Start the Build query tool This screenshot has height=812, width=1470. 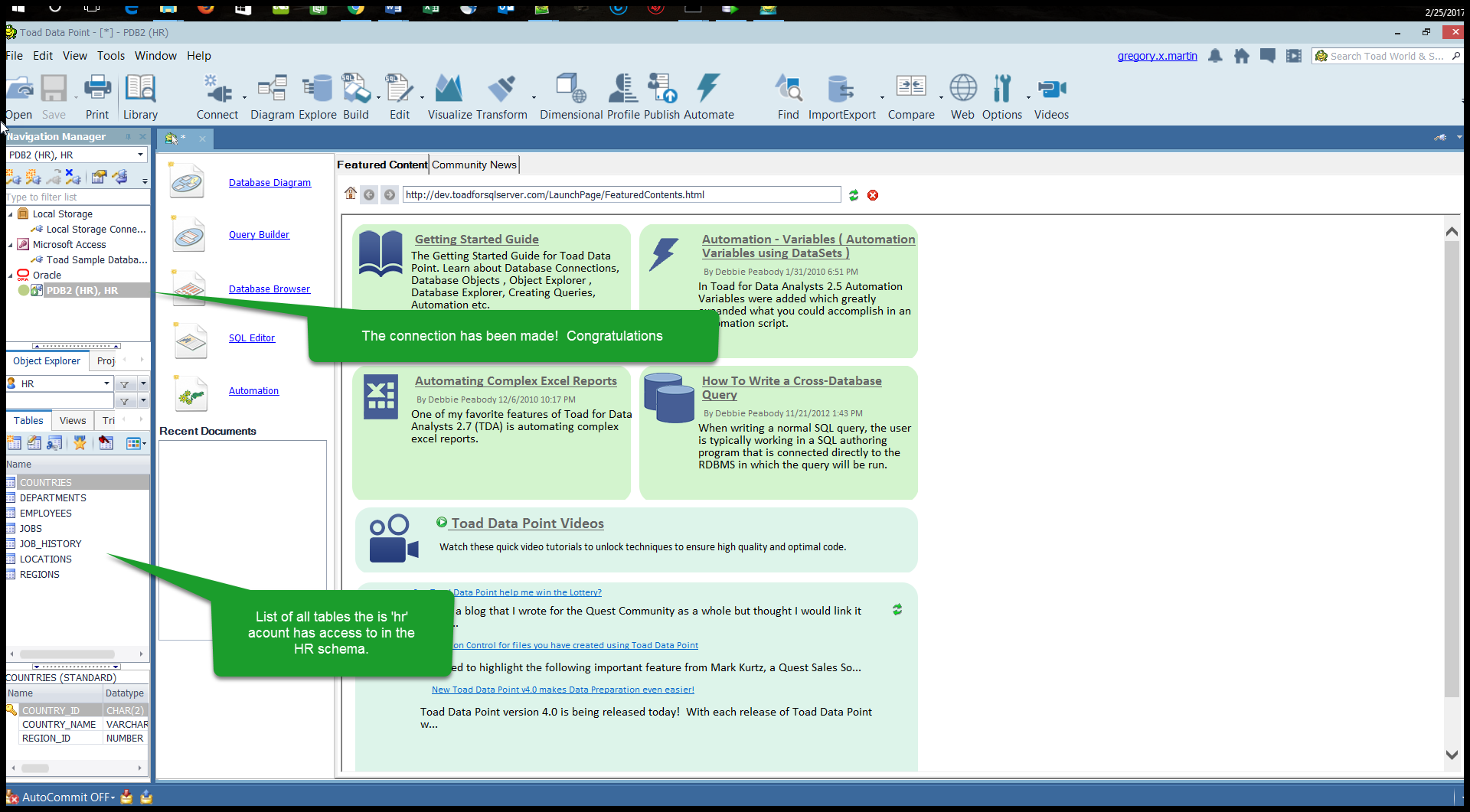[x=356, y=97]
